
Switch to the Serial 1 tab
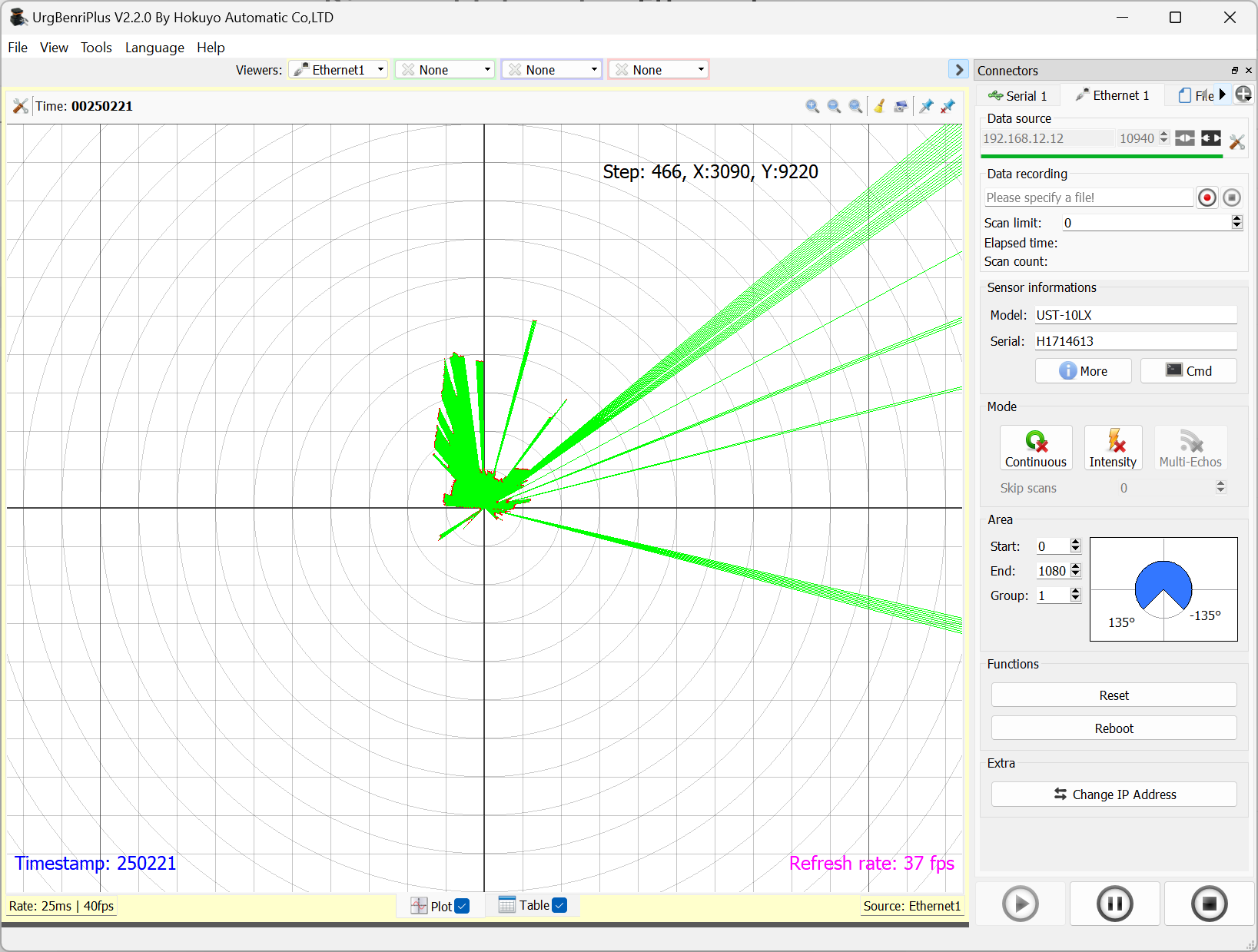(1018, 95)
